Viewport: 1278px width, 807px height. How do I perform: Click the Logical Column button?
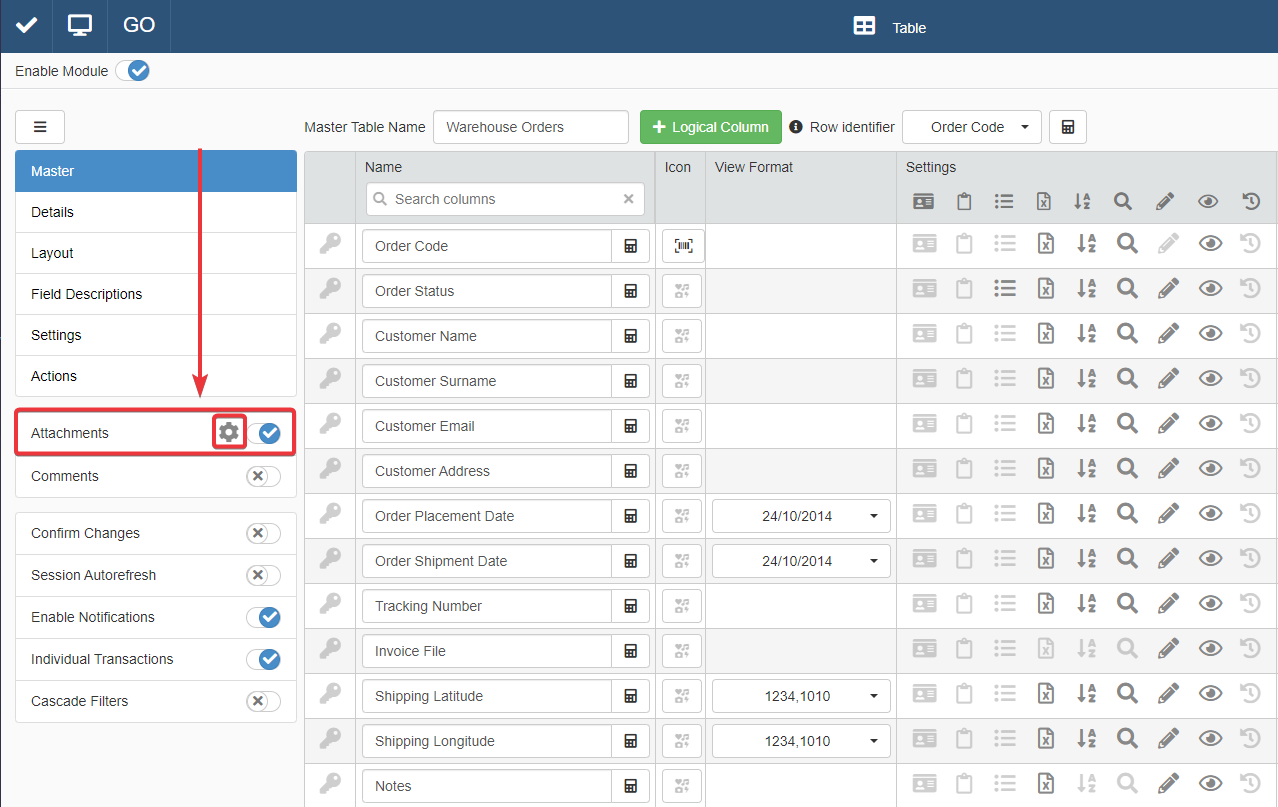coord(710,127)
